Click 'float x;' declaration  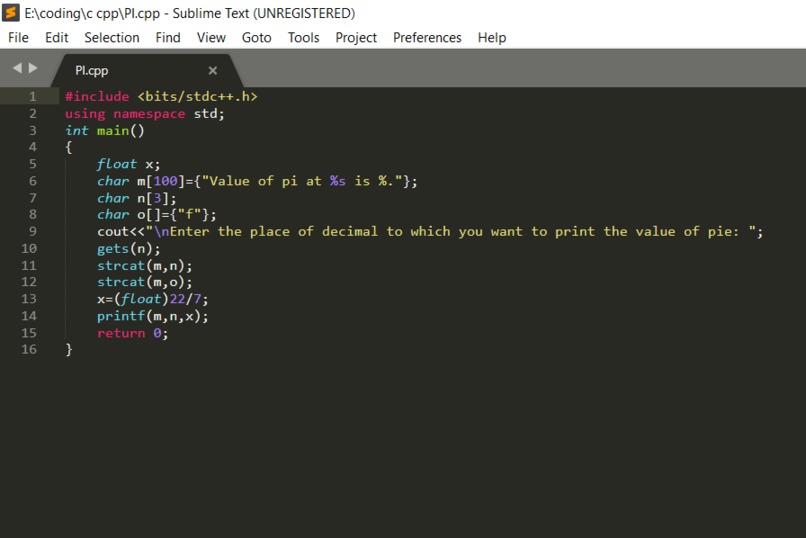tap(129, 164)
